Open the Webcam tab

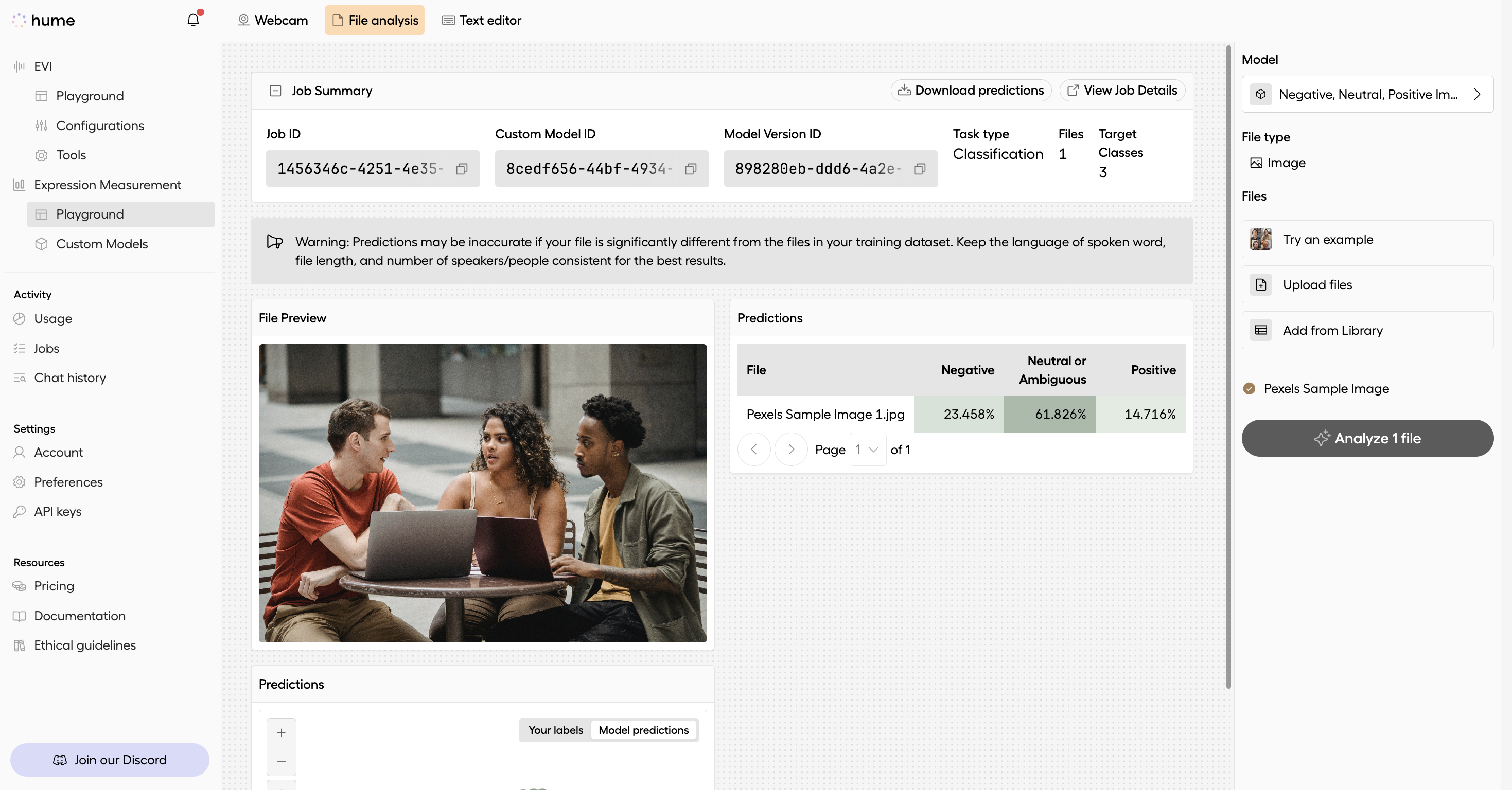pyautogui.click(x=272, y=20)
